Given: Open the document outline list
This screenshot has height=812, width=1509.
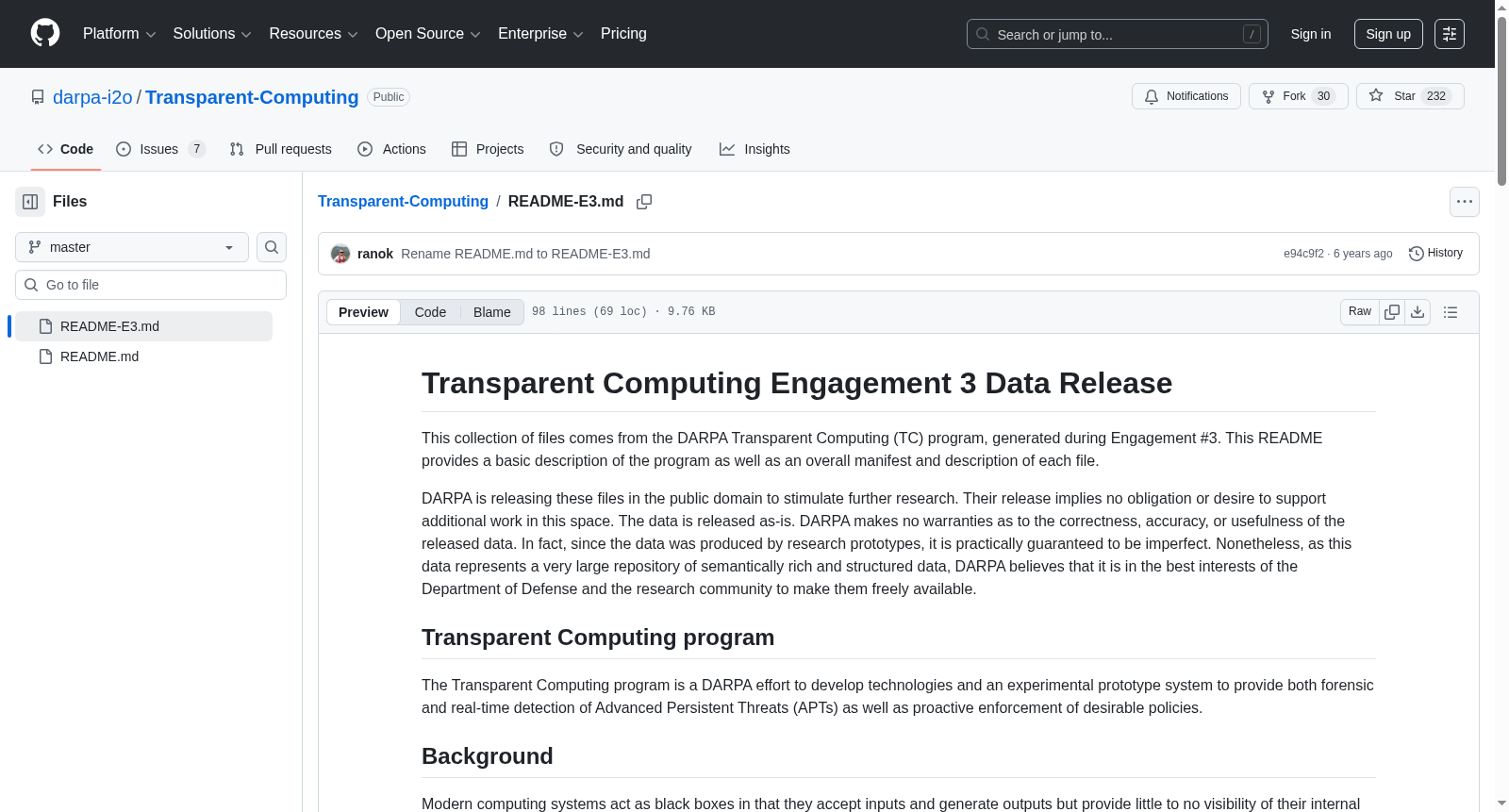Looking at the screenshot, I should (x=1451, y=312).
